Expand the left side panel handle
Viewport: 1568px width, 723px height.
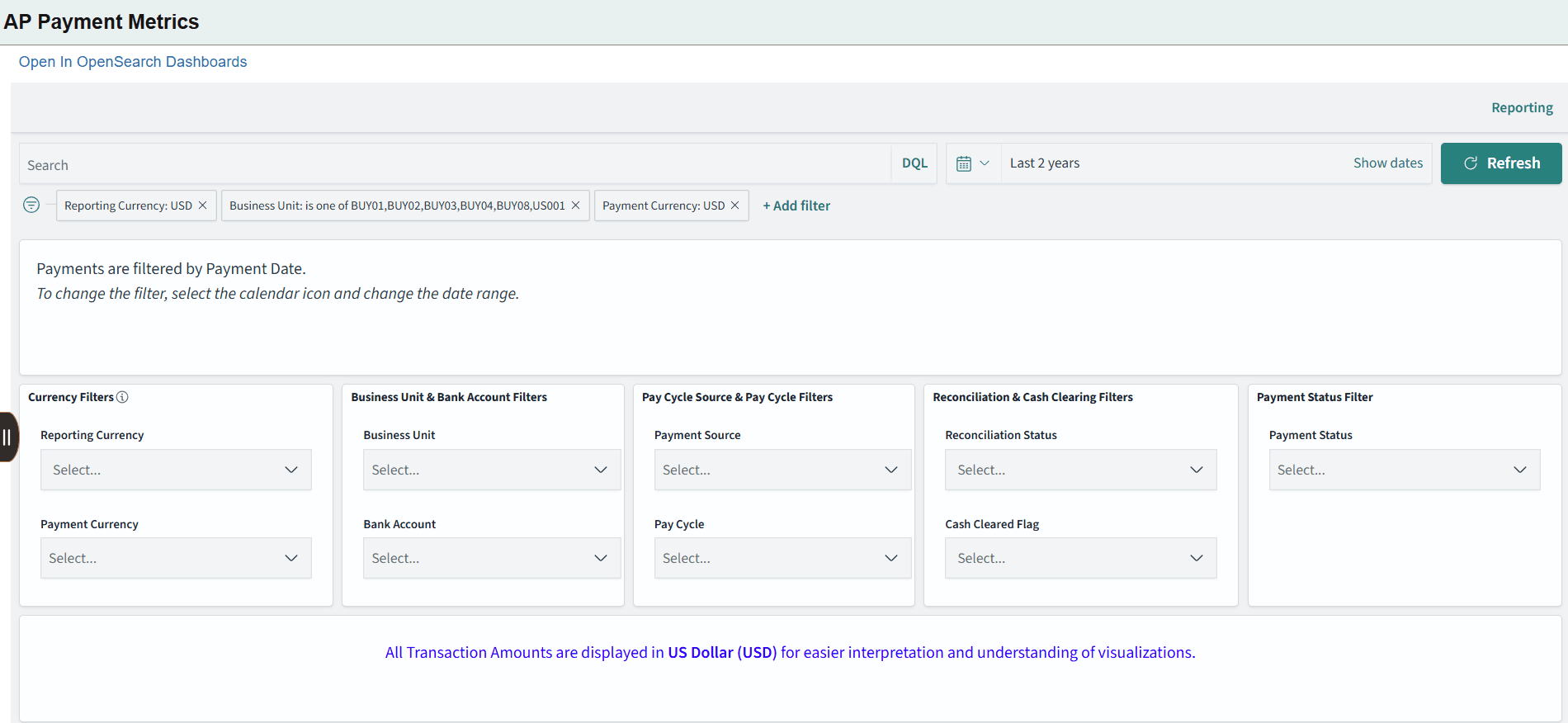7,437
